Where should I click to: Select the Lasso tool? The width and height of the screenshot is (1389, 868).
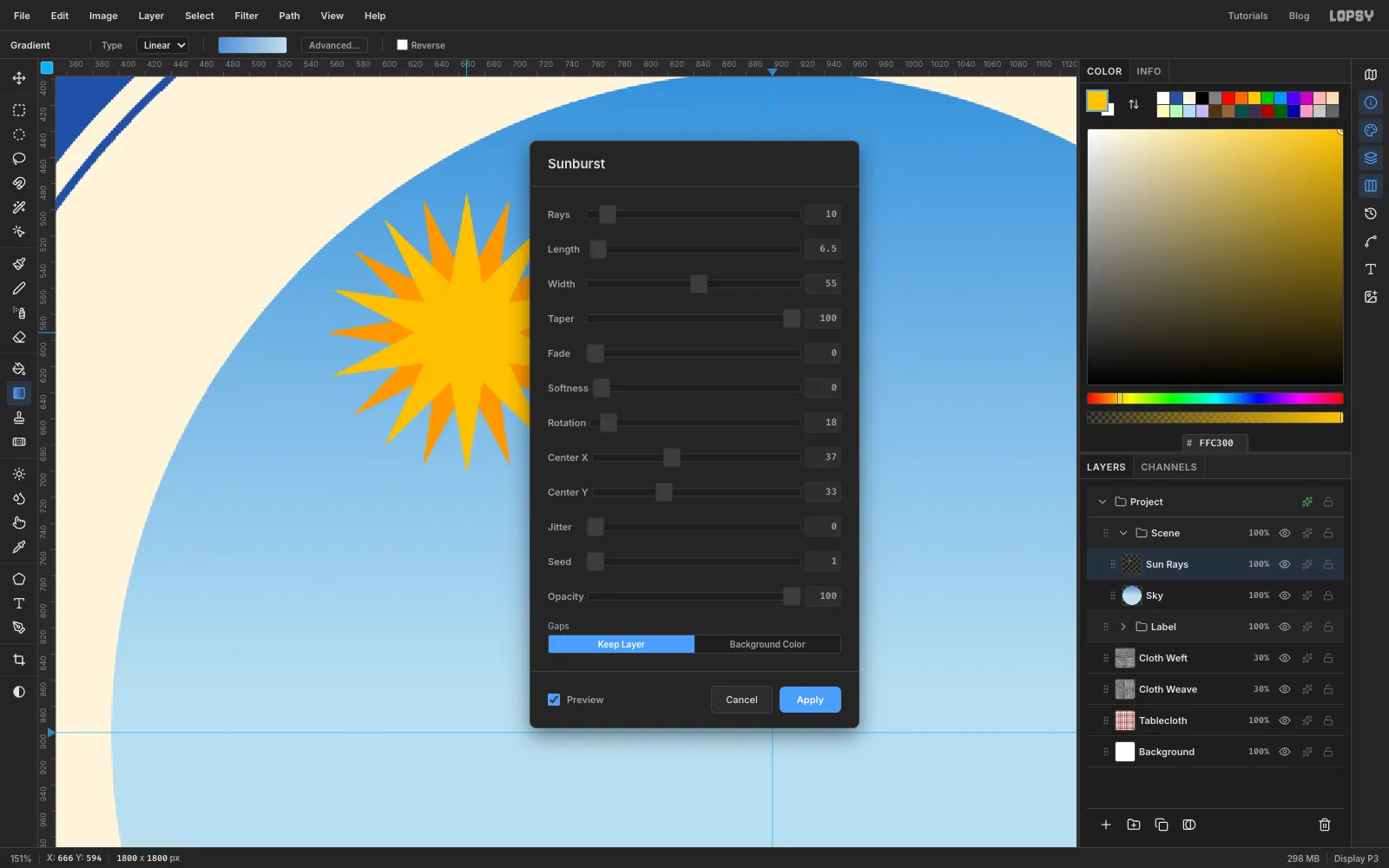(19, 159)
